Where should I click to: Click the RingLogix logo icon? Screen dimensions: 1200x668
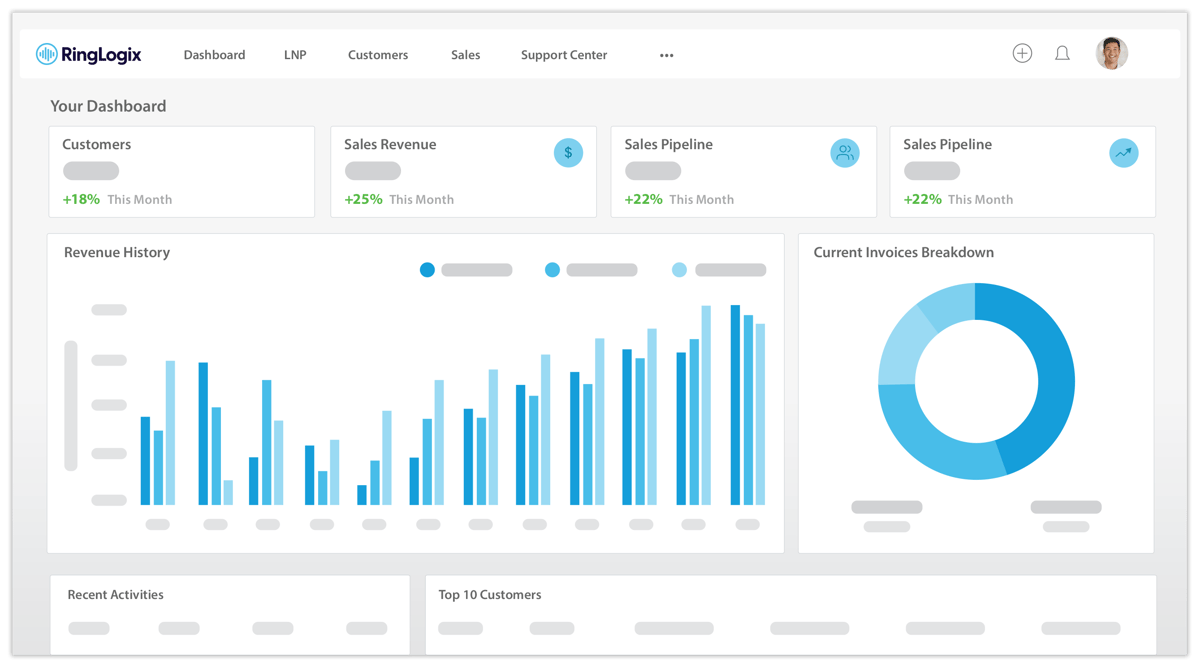(x=46, y=54)
